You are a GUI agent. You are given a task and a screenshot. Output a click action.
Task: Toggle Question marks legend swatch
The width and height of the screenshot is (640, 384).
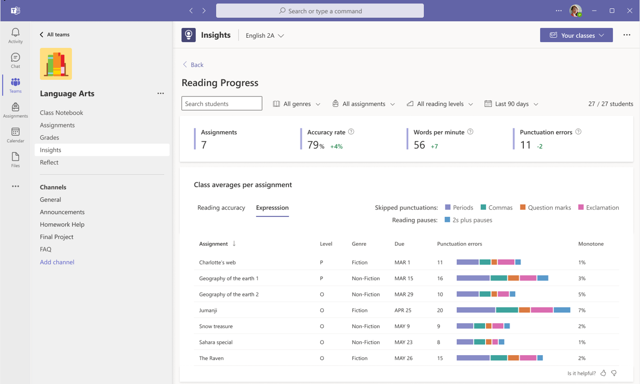click(523, 207)
